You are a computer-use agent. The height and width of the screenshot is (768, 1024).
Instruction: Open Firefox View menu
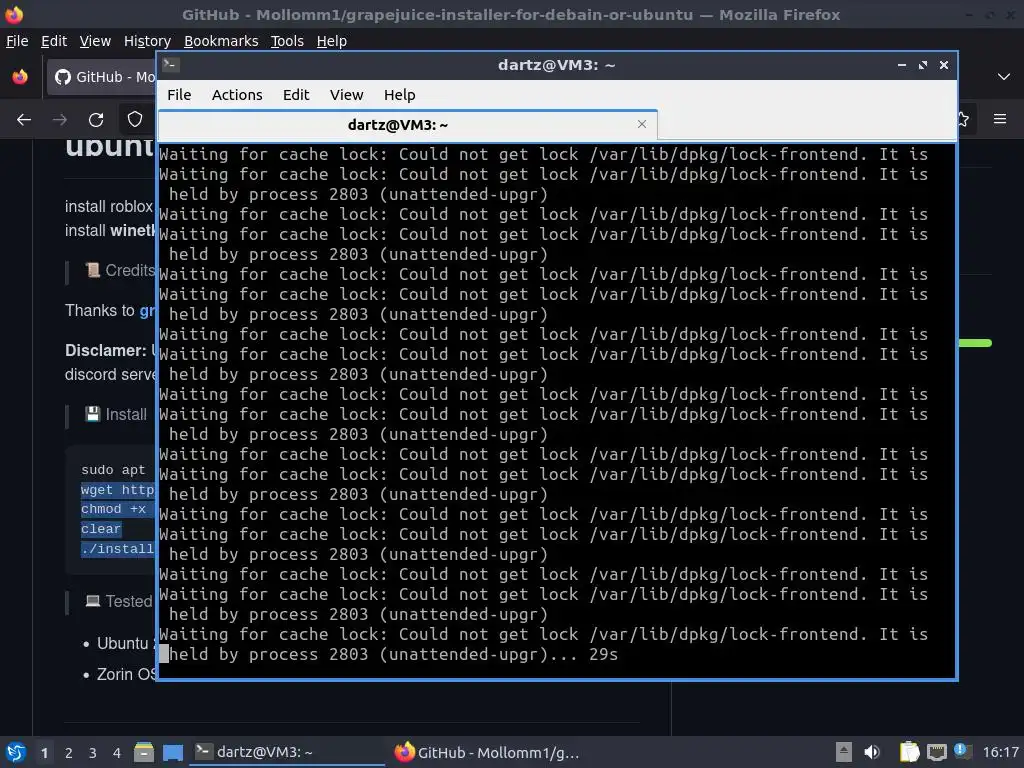95,41
